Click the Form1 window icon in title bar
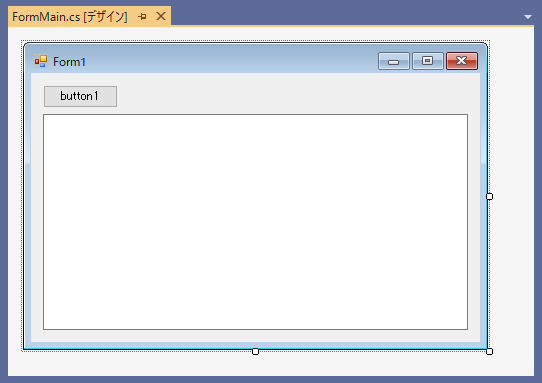 pos(41,61)
